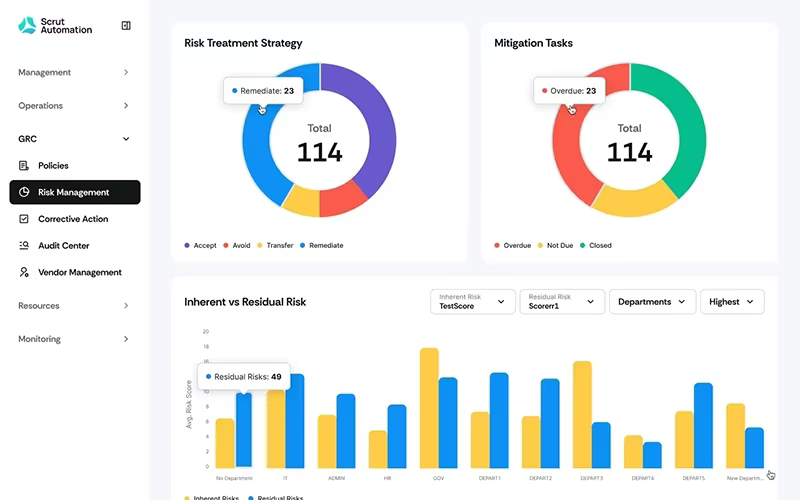Click the Audit Center search-list icon
Image resolution: width=800 pixels, height=500 pixels.
[23, 245]
